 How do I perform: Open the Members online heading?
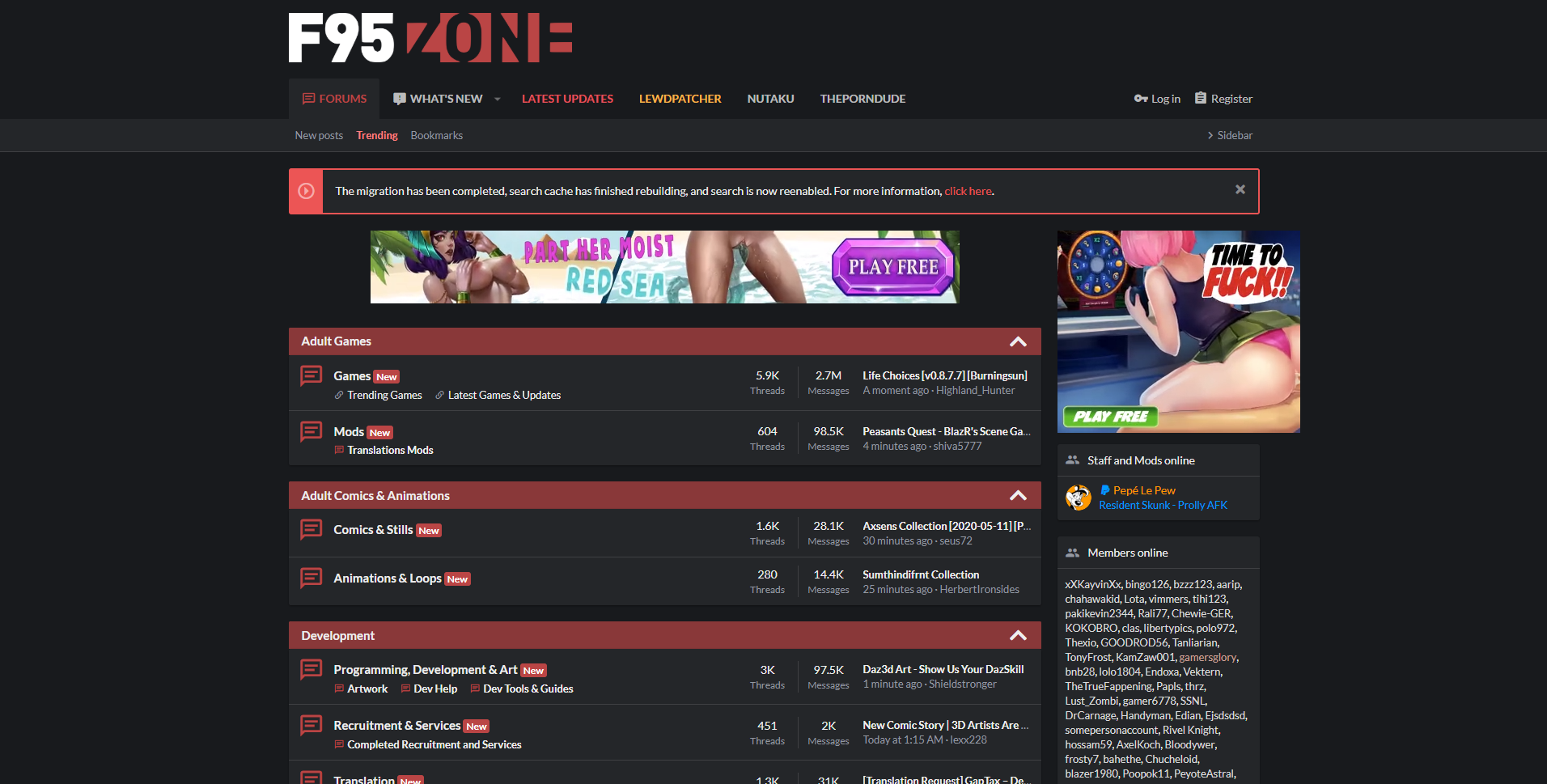(1128, 553)
